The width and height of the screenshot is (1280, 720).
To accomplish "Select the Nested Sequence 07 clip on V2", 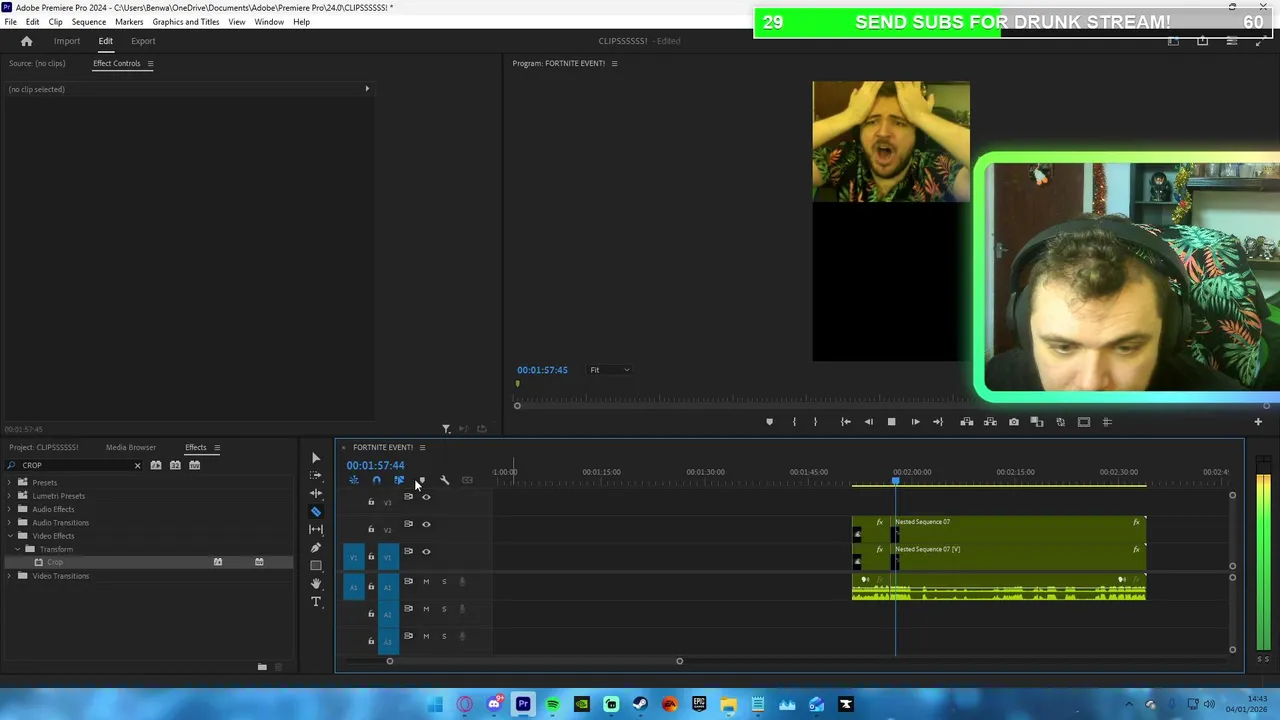I will [999, 528].
